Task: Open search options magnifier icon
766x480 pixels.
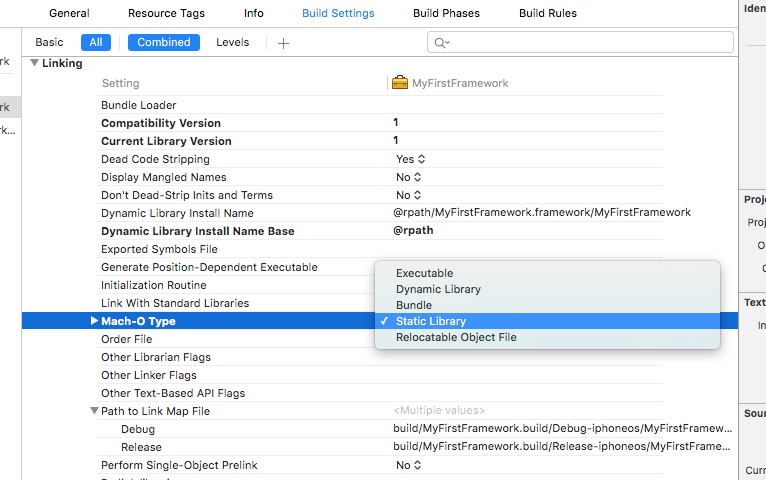Action: 442,43
